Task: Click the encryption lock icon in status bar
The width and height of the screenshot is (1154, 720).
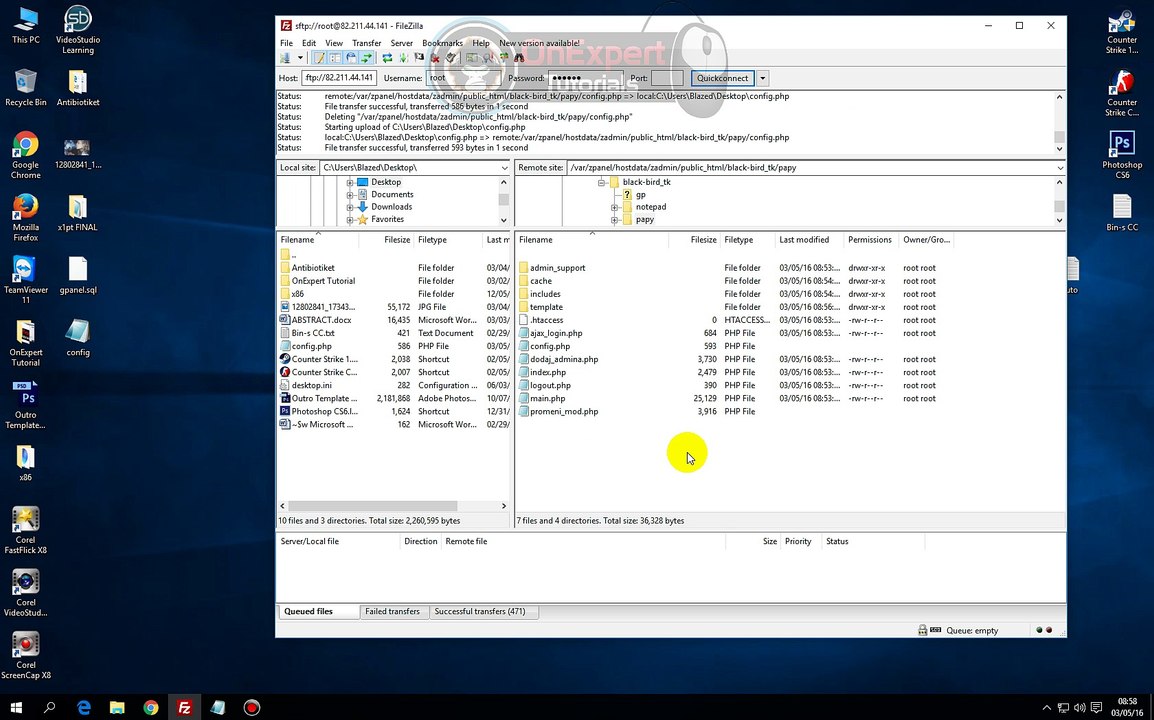Action: tap(922, 631)
